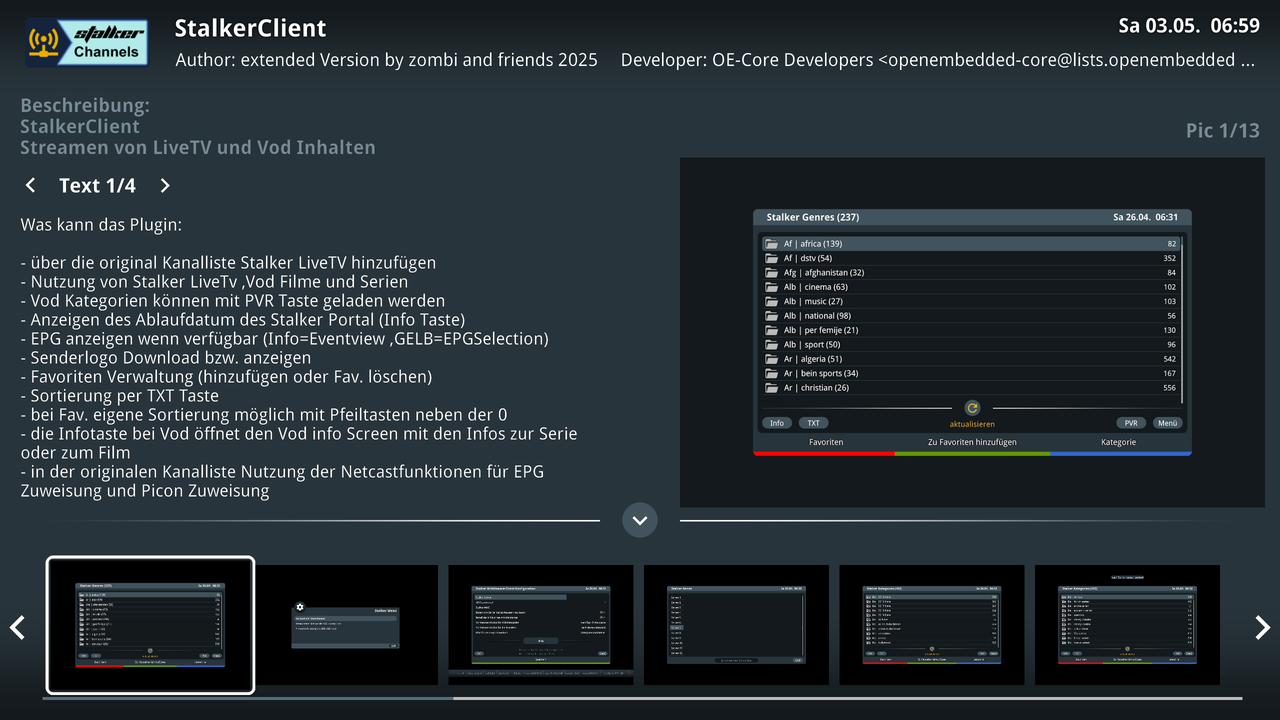Image resolution: width=1280 pixels, height=720 pixels.
Task: Click the 'EPG anzeigen wenn verfügbar' line
Action: coord(284,338)
